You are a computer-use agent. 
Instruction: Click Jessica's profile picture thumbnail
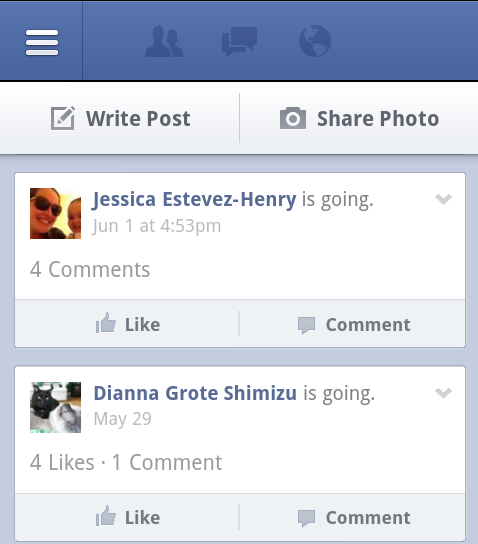56,213
